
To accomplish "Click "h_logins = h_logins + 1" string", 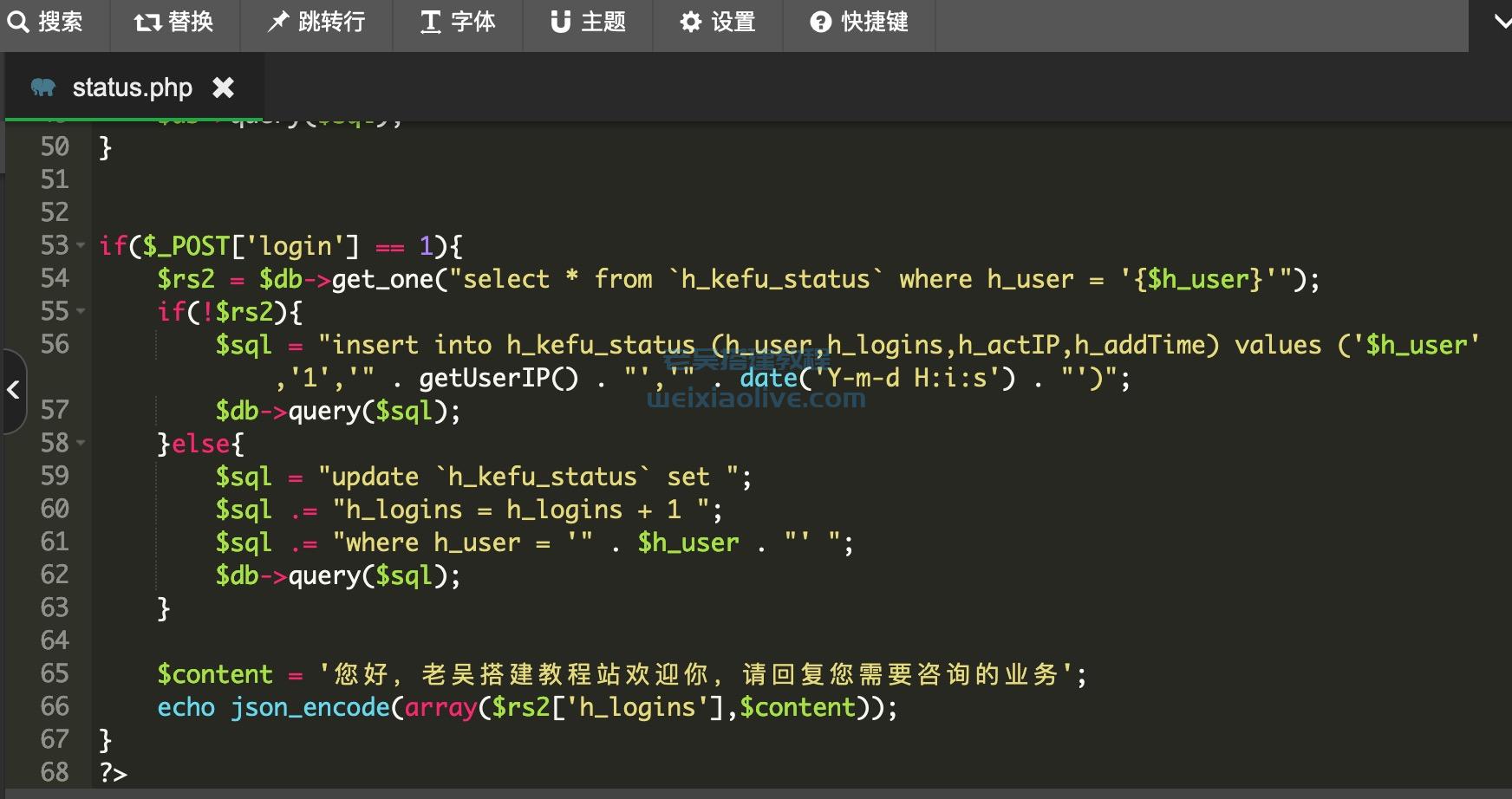I will (521, 510).
